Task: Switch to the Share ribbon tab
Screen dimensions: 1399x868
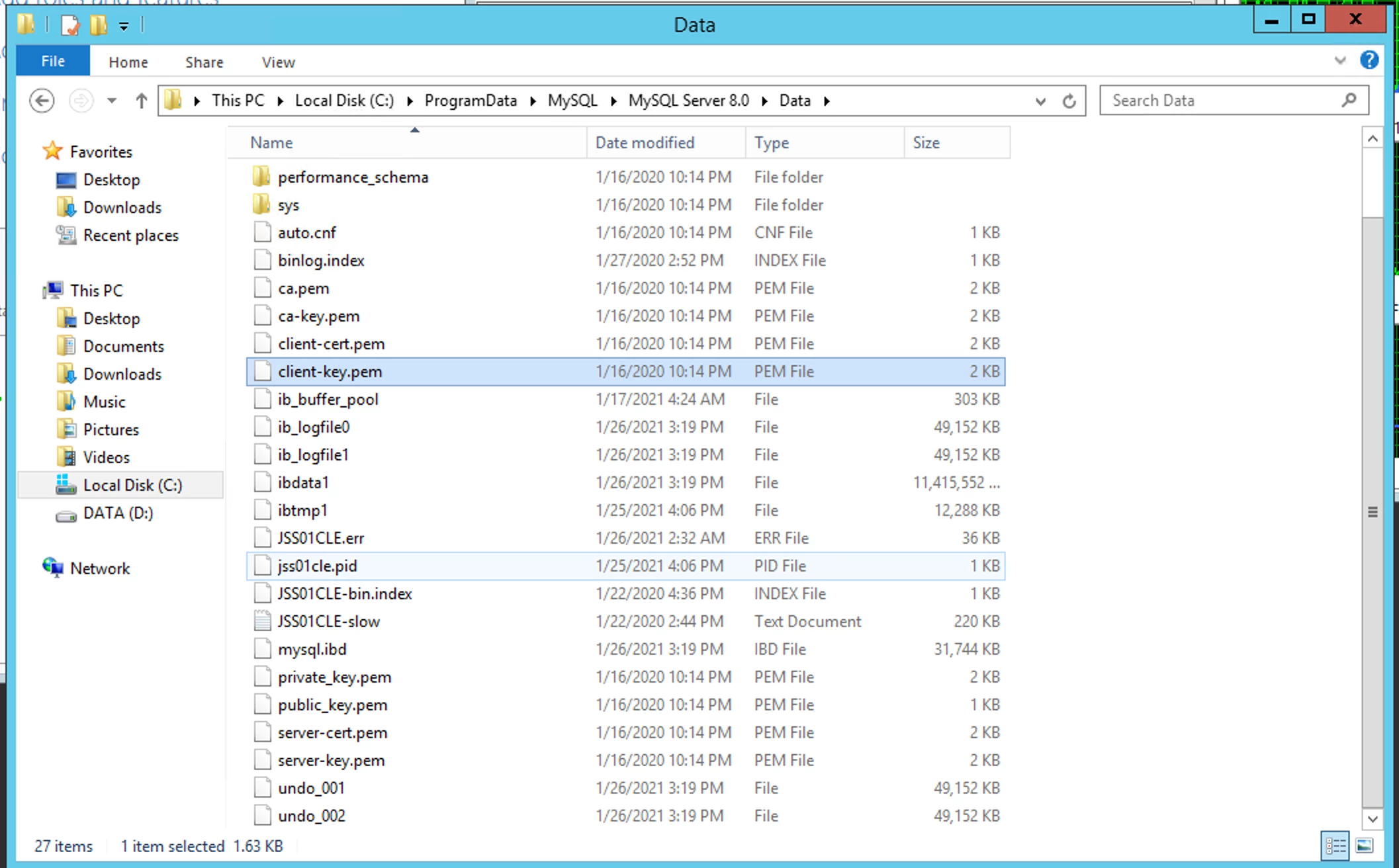Action: pyautogui.click(x=204, y=62)
